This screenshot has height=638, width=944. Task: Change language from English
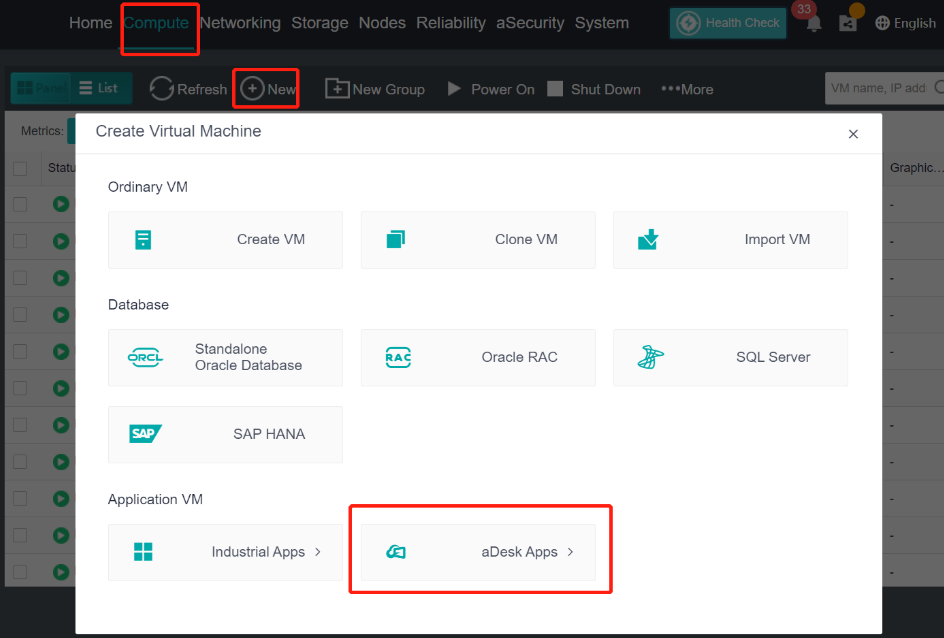coord(905,23)
